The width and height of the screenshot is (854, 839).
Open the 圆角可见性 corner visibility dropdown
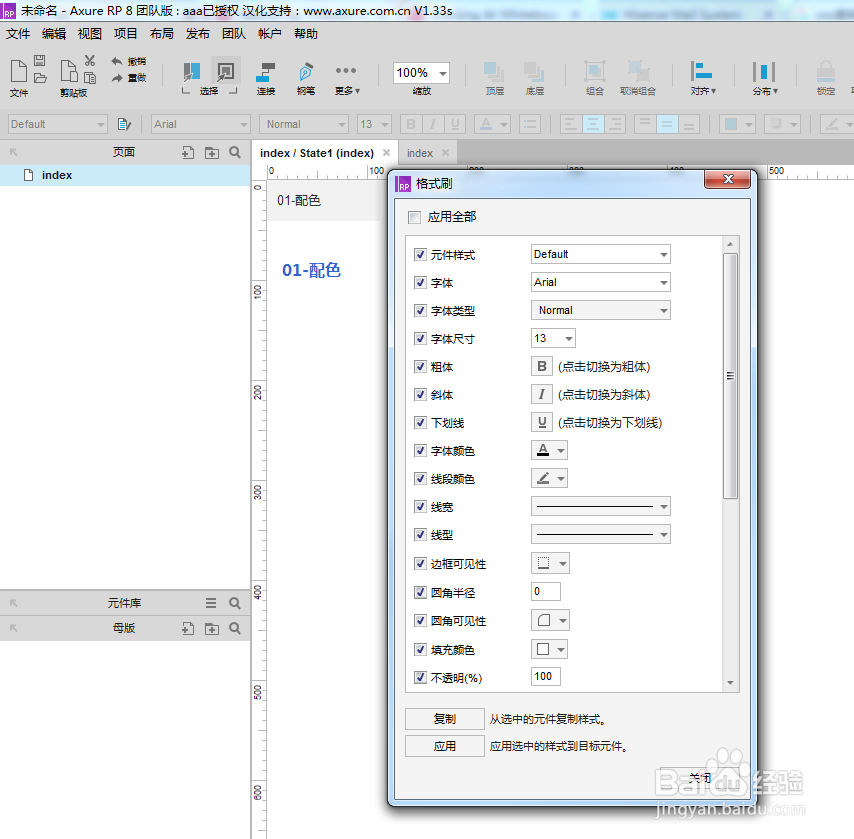click(x=550, y=620)
